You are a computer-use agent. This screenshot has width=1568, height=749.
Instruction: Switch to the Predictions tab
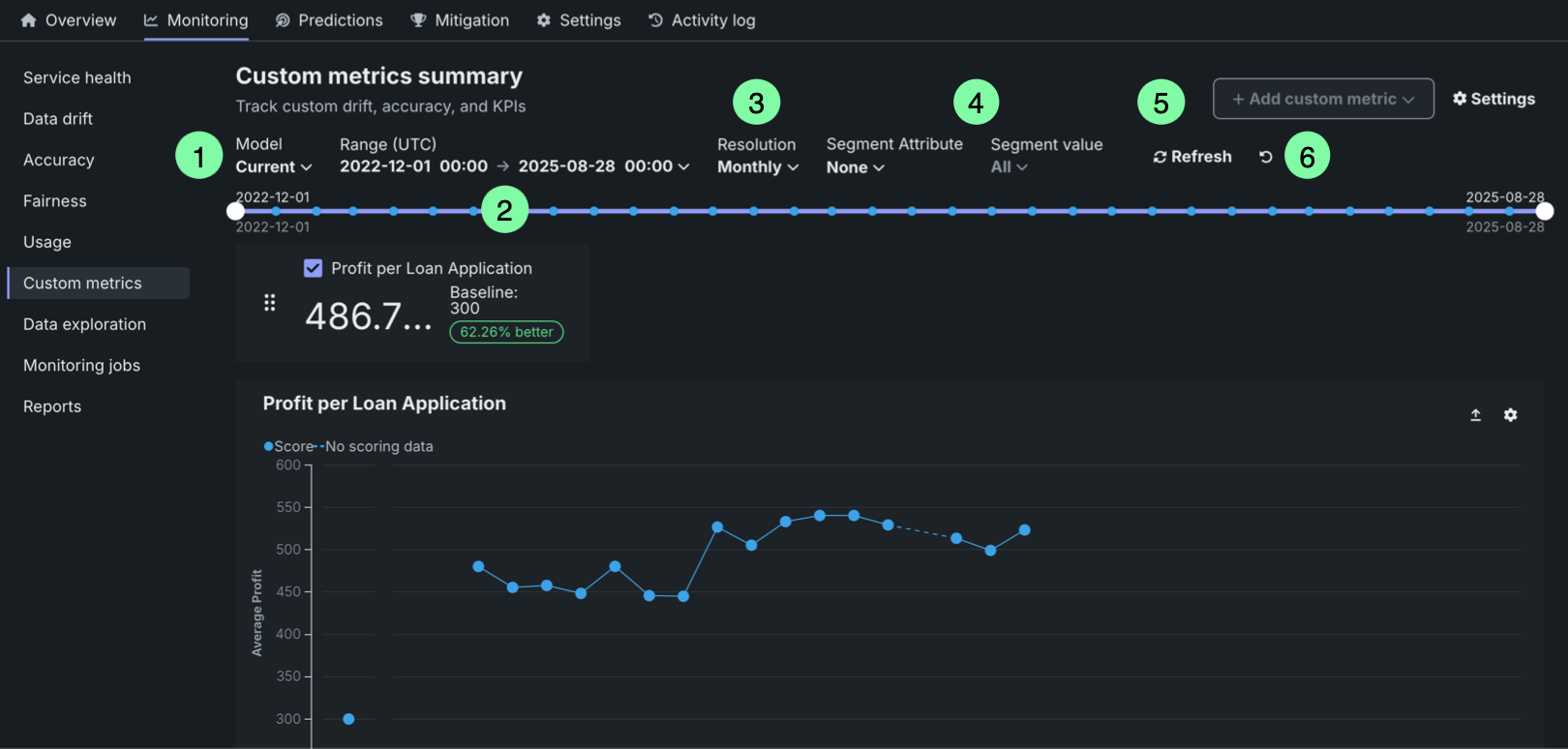pyautogui.click(x=329, y=20)
